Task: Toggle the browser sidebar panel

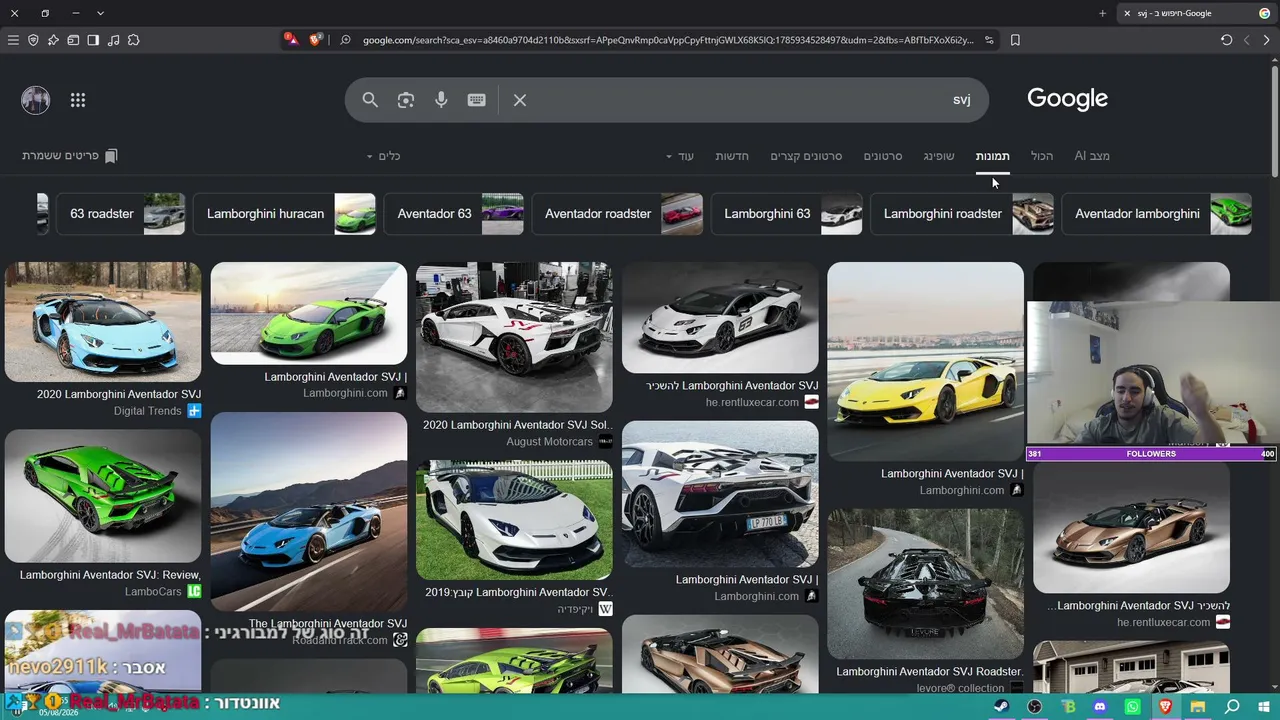Action: [x=93, y=40]
